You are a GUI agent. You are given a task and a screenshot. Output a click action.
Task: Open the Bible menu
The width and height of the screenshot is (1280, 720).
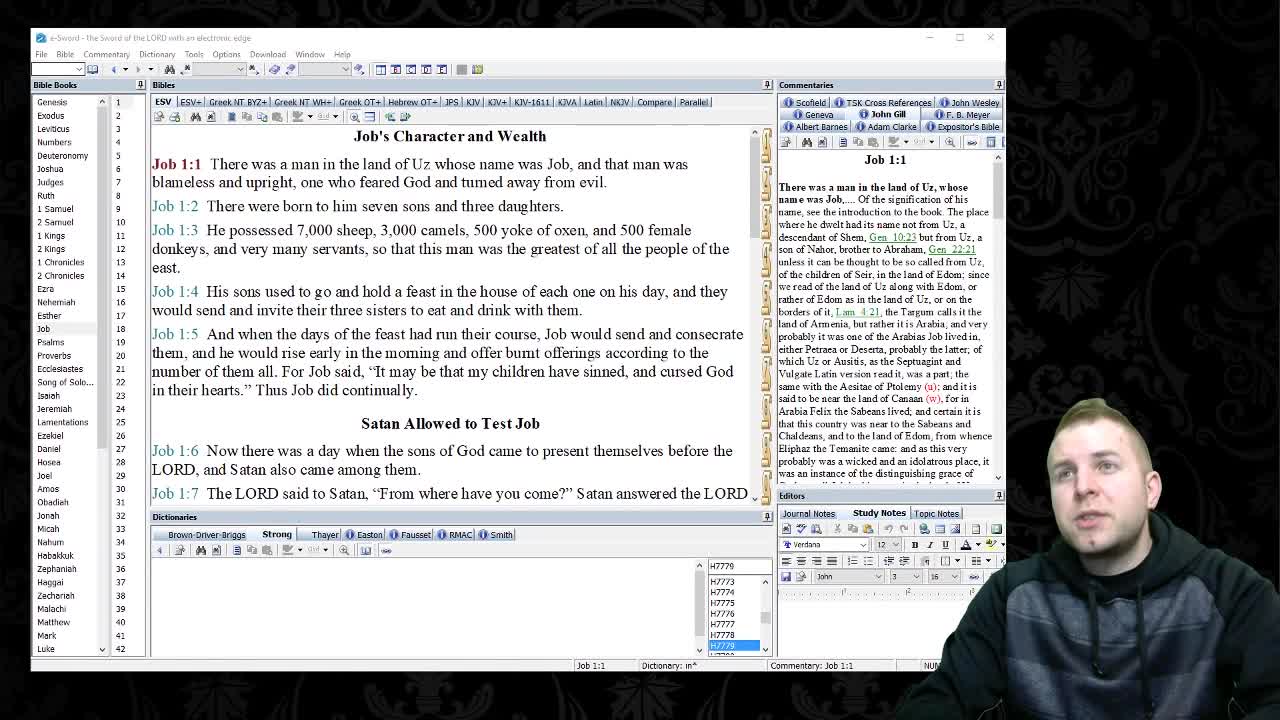tap(65, 54)
